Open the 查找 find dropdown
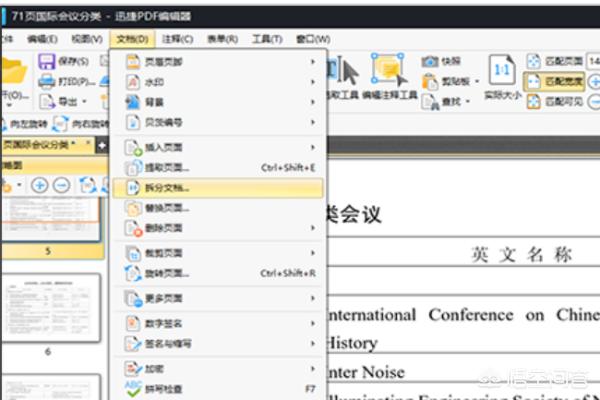Image resolution: width=600 pixels, height=400 pixels. 468,102
